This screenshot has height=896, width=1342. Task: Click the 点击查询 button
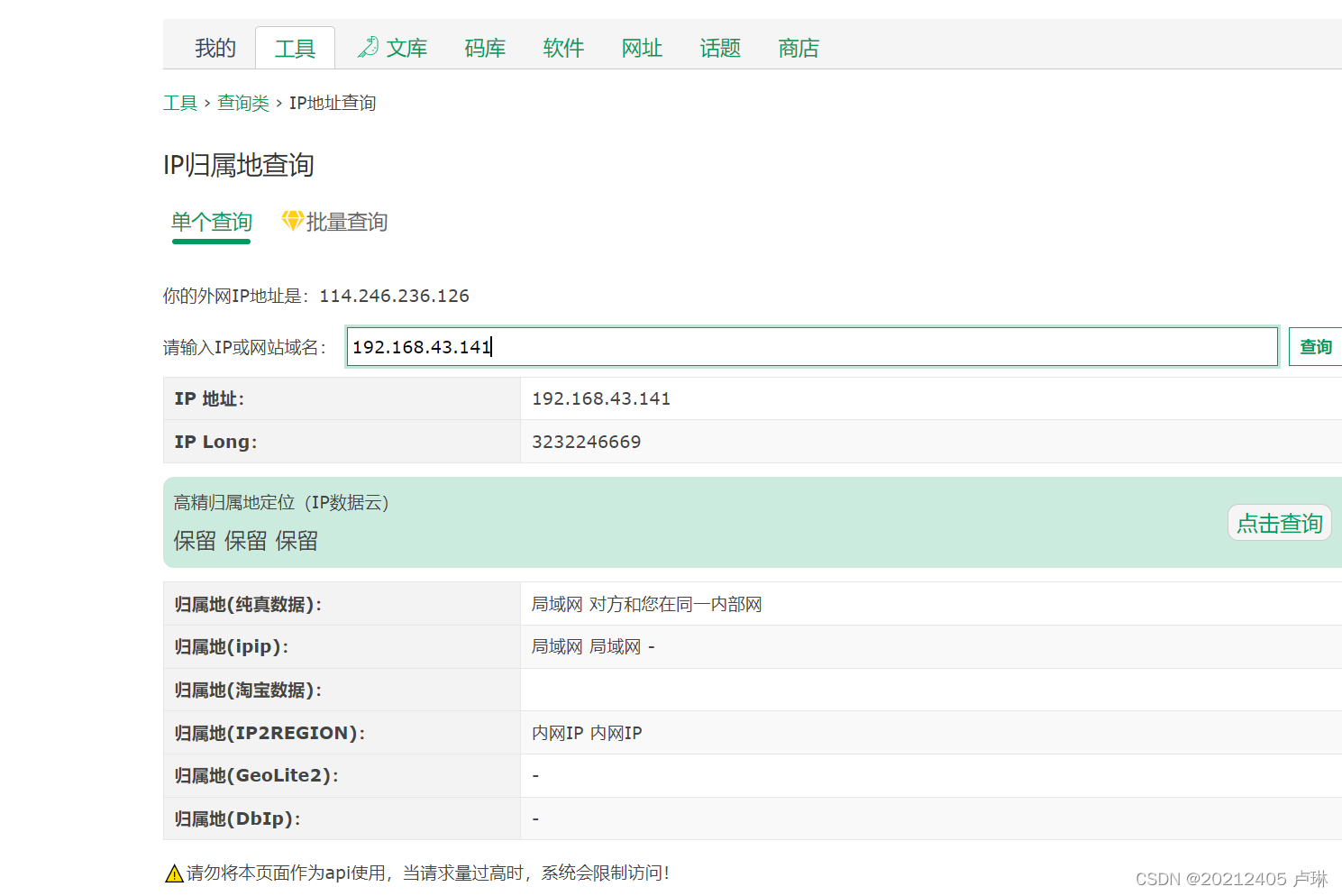1279,523
